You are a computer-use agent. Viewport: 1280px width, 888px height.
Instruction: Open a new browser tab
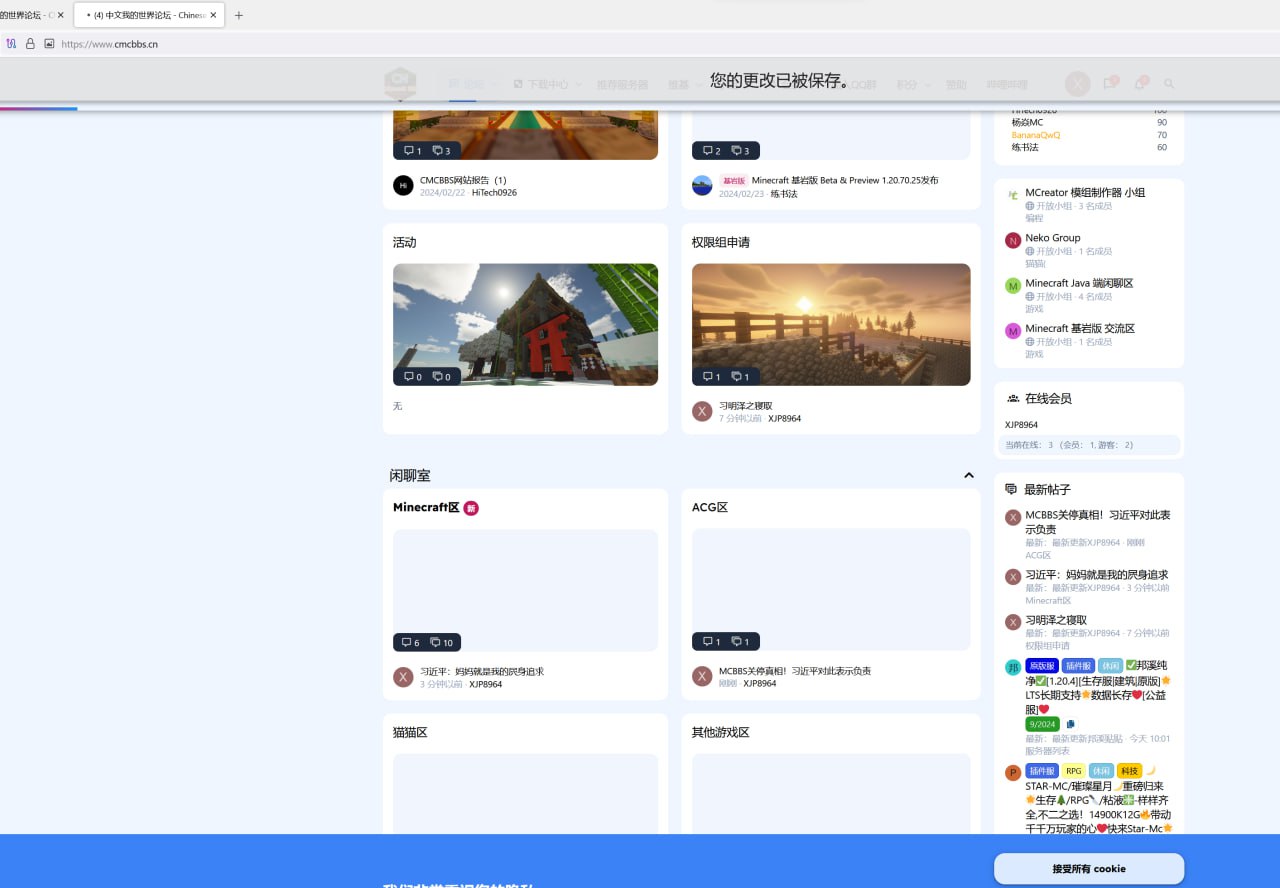coord(239,15)
